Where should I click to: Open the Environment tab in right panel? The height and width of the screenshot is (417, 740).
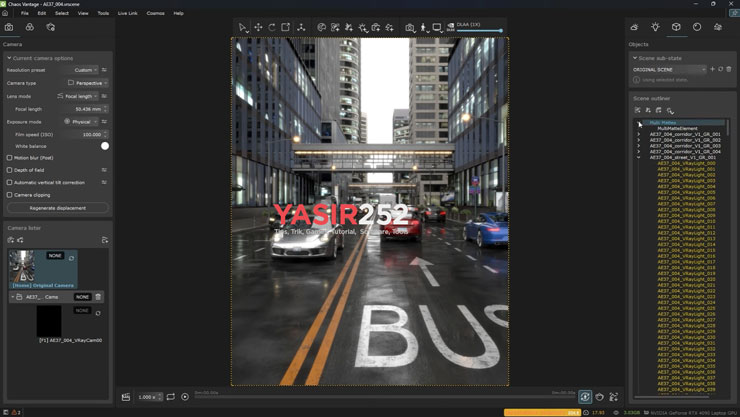pos(635,27)
